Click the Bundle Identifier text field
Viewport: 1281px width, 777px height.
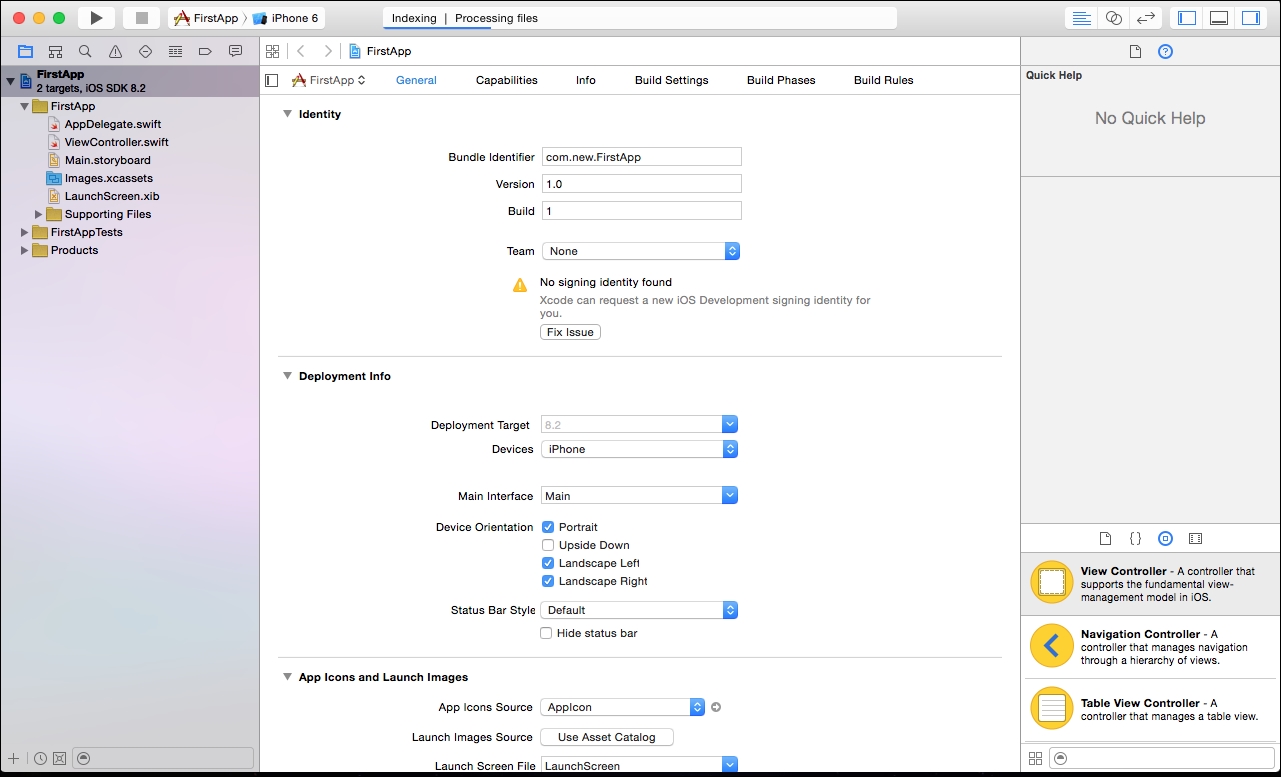point(641,157)
